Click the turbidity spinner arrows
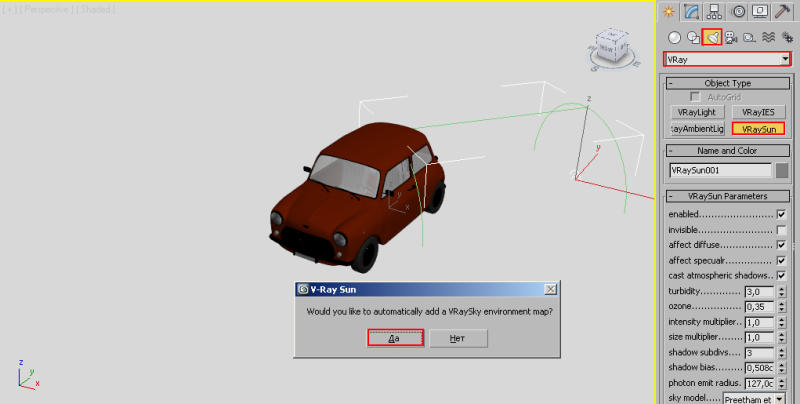This screenshot has height=404, width=800. 782,292
